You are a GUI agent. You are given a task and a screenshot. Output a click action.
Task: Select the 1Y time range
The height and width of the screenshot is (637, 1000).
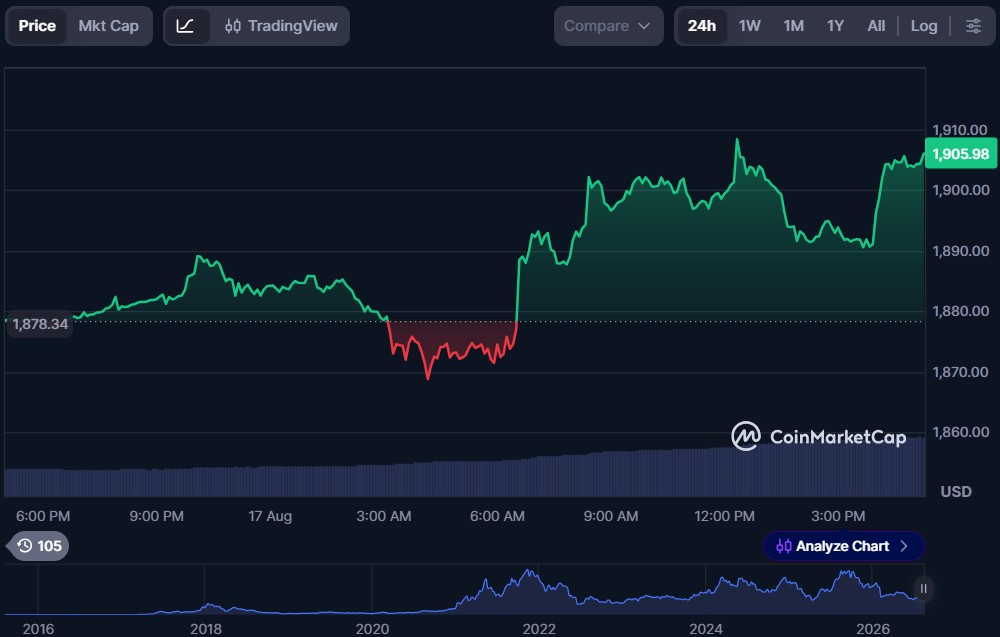tap(835, 26)
